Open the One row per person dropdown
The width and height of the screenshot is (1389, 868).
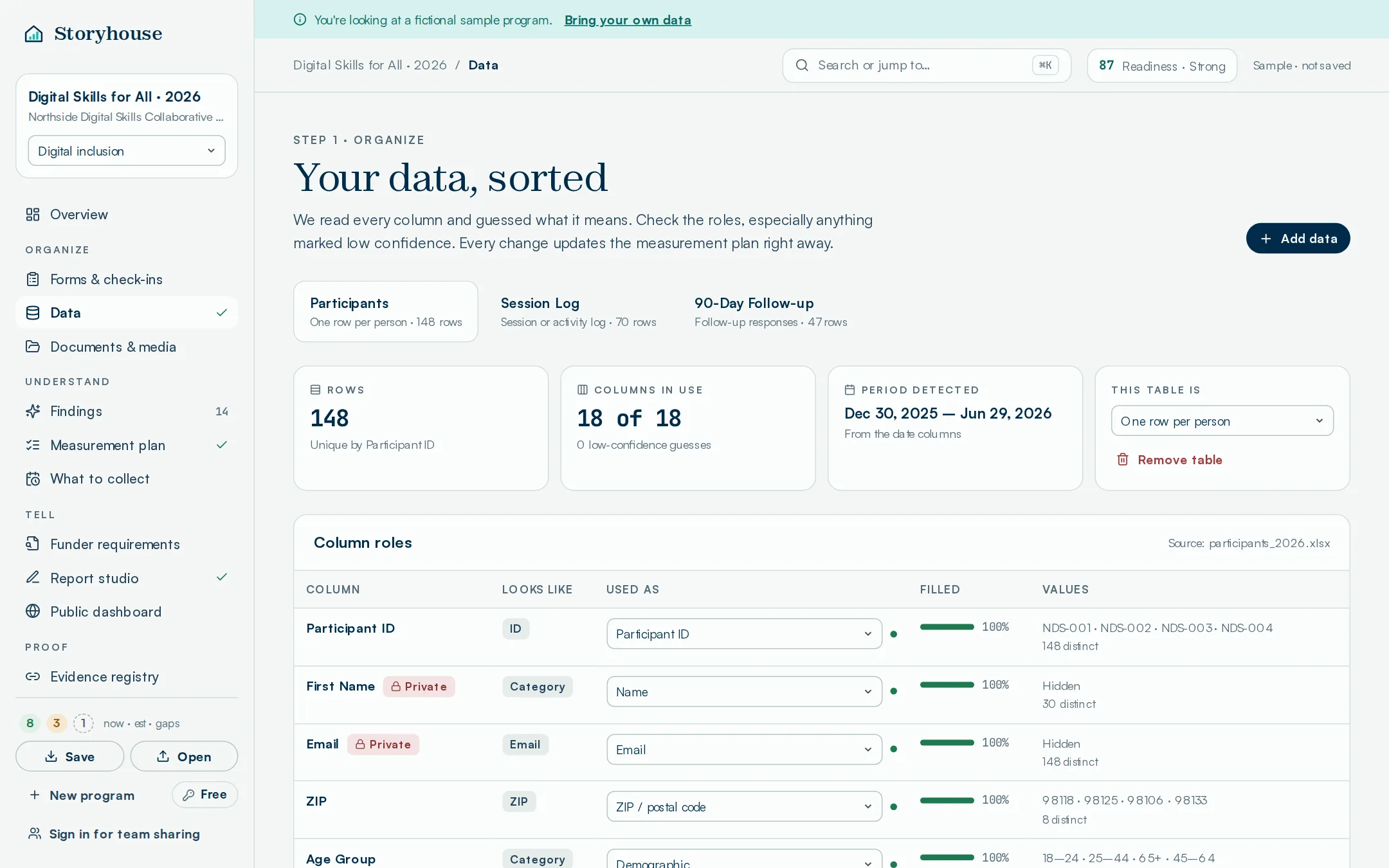coord(1222,420)
